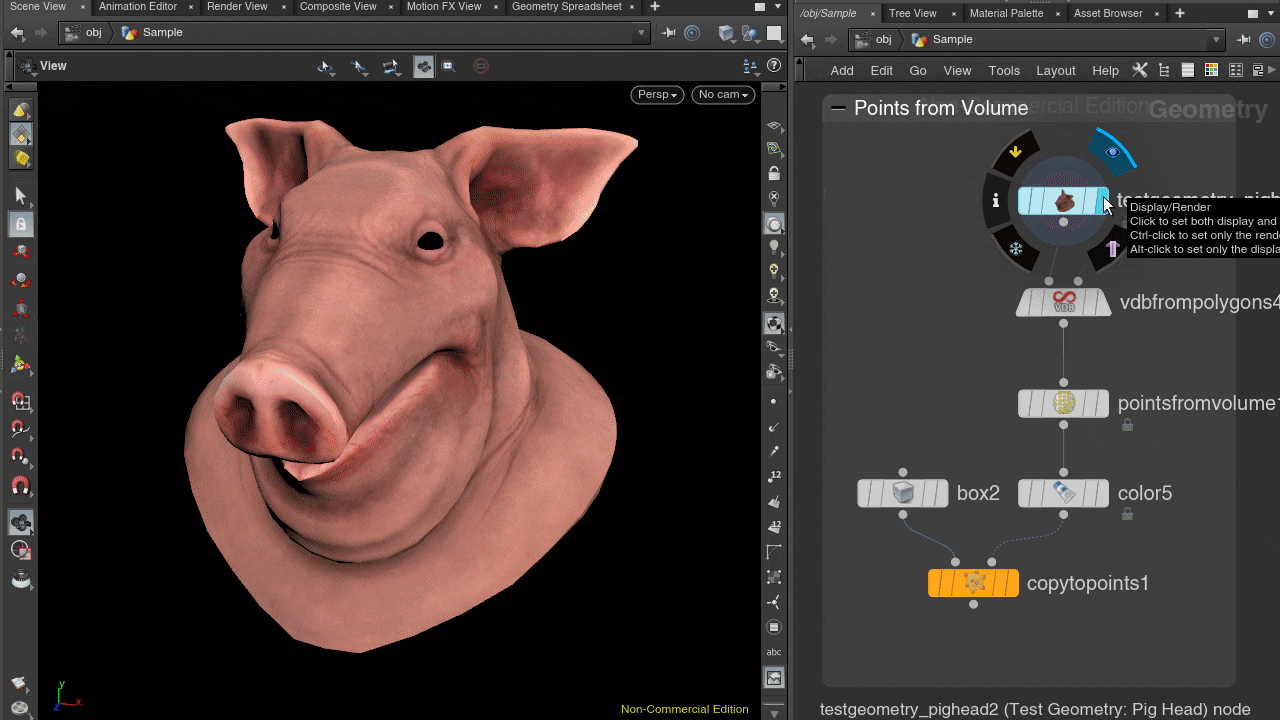Open the Tools menu in network editor
This screenshot has width=1280, height=720.
point(1004,70)
